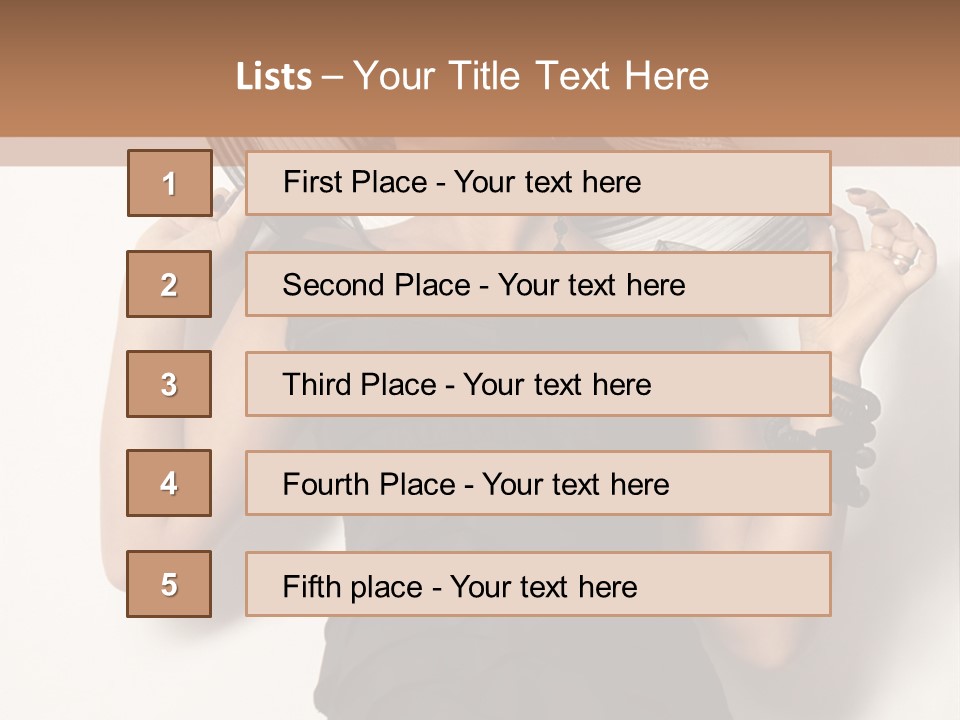This screenshot has width=960, height=720.
Task: Click the Third Place text box
Action: pyautogui.click(x=538, y=384)
